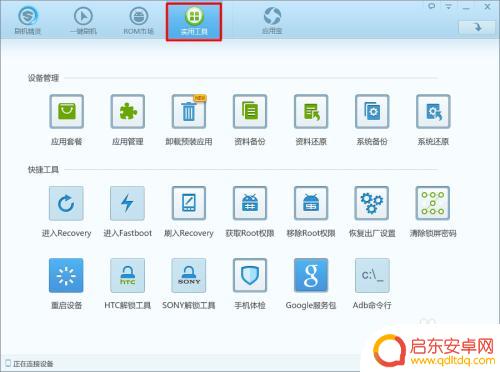Click the 正在连接设备 status text

(33, 364)
